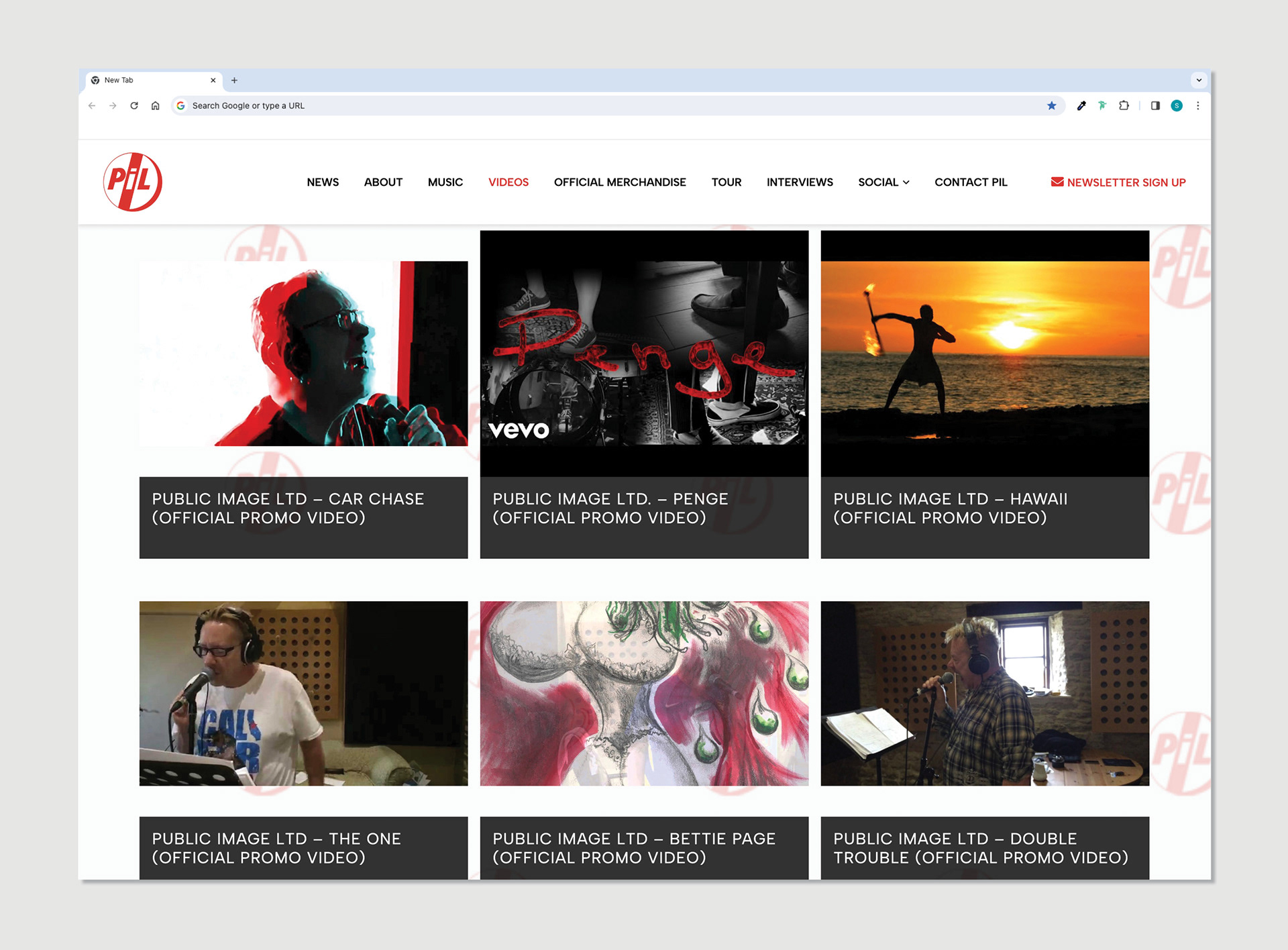
Task: Go to the ABOUT page
Action: coord(383,182)
